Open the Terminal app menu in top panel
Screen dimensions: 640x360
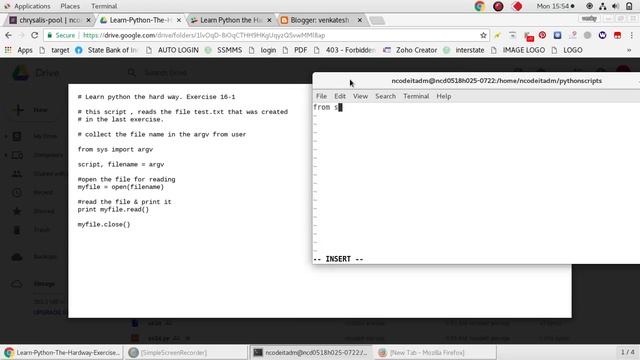coord(104,6)
